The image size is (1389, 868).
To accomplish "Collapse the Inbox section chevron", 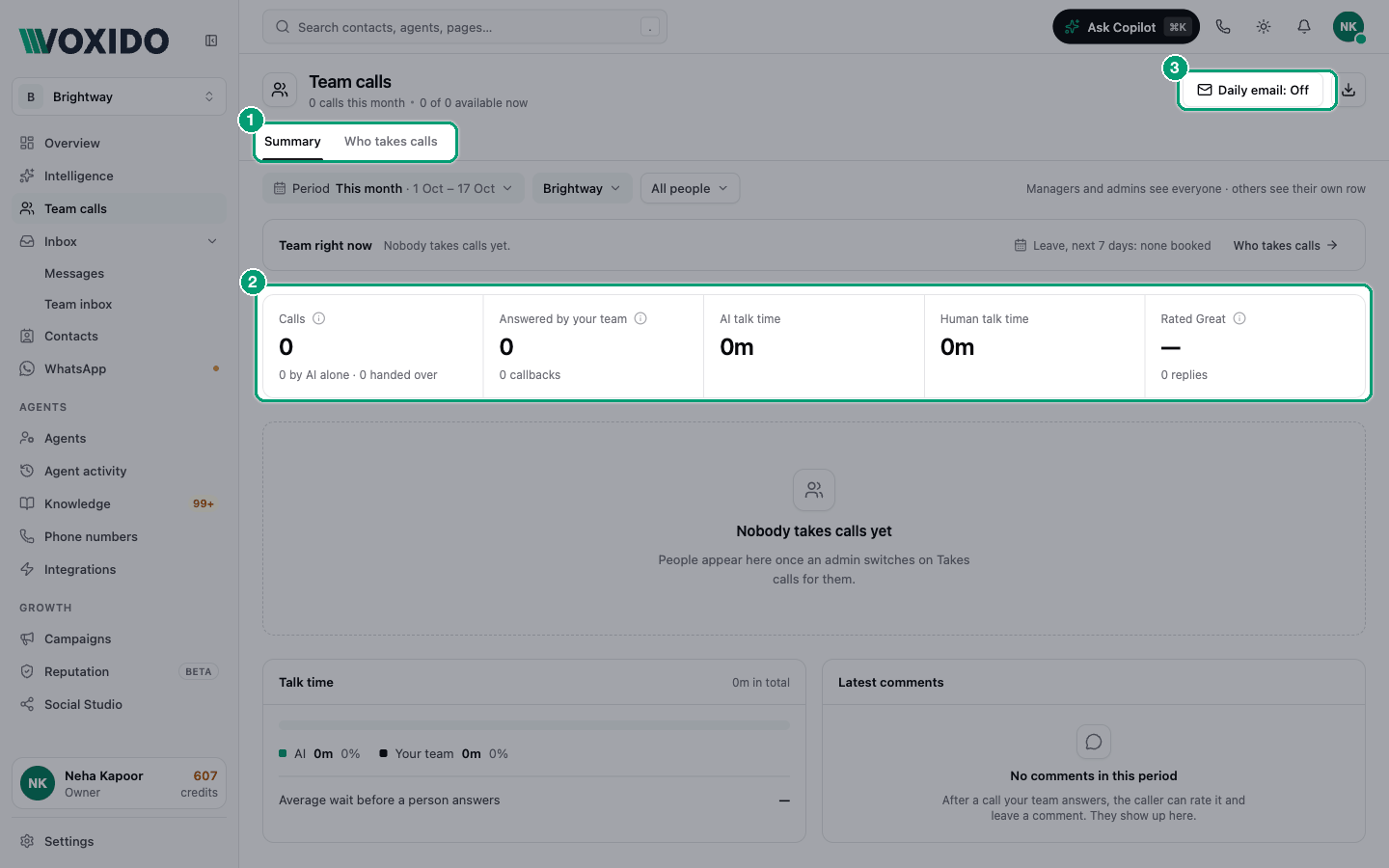I will point(212,241).
